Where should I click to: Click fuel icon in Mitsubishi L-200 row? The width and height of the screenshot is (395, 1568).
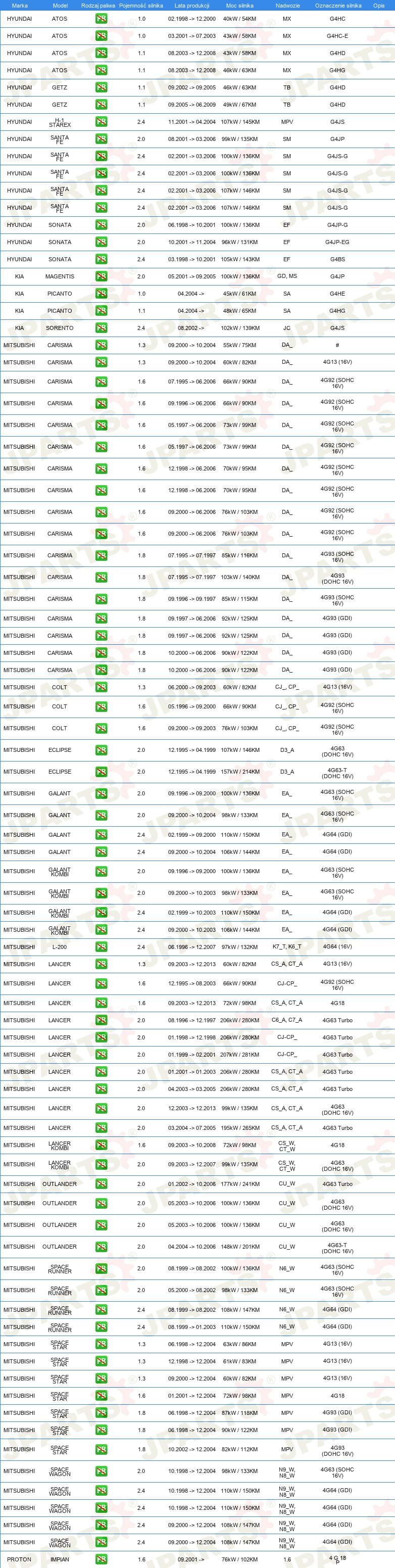[101, 946]
